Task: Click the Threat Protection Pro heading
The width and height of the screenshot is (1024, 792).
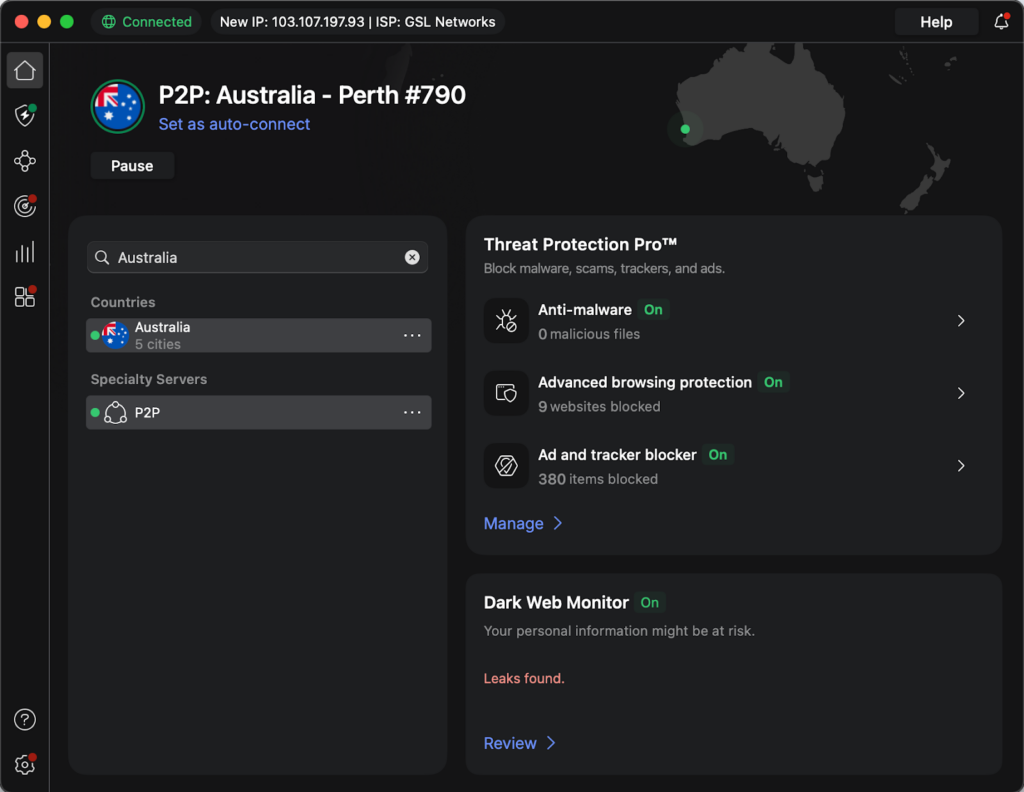Action: [x=580, y=244]
